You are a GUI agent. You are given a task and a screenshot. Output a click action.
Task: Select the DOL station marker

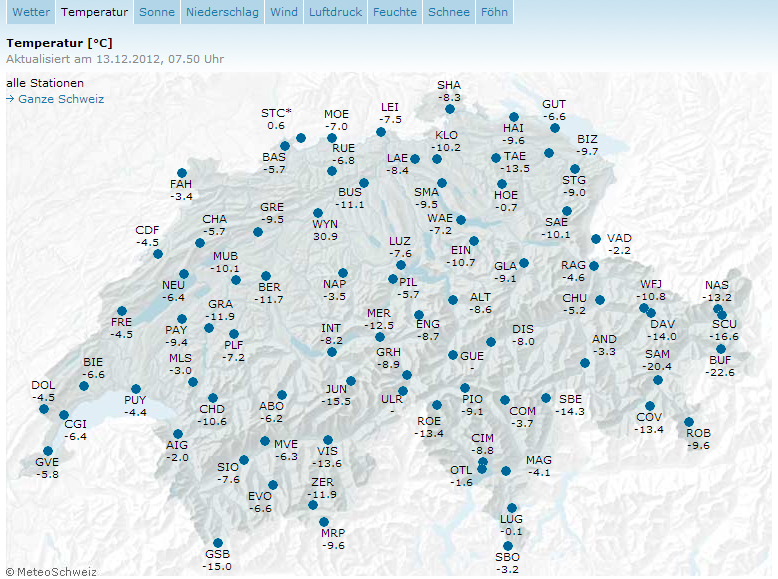coord(44,409)
